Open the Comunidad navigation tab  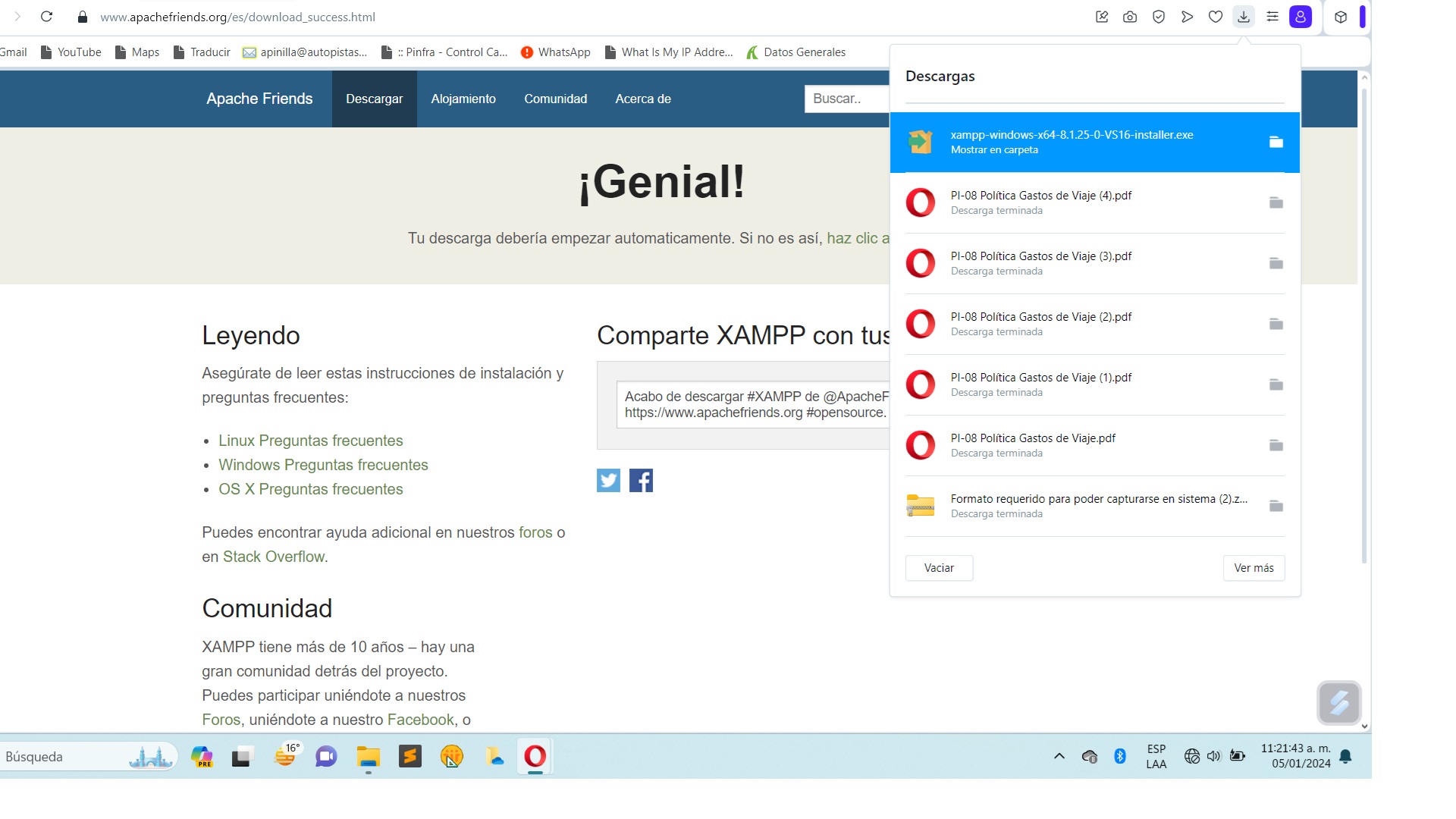[x=555, y=99]
